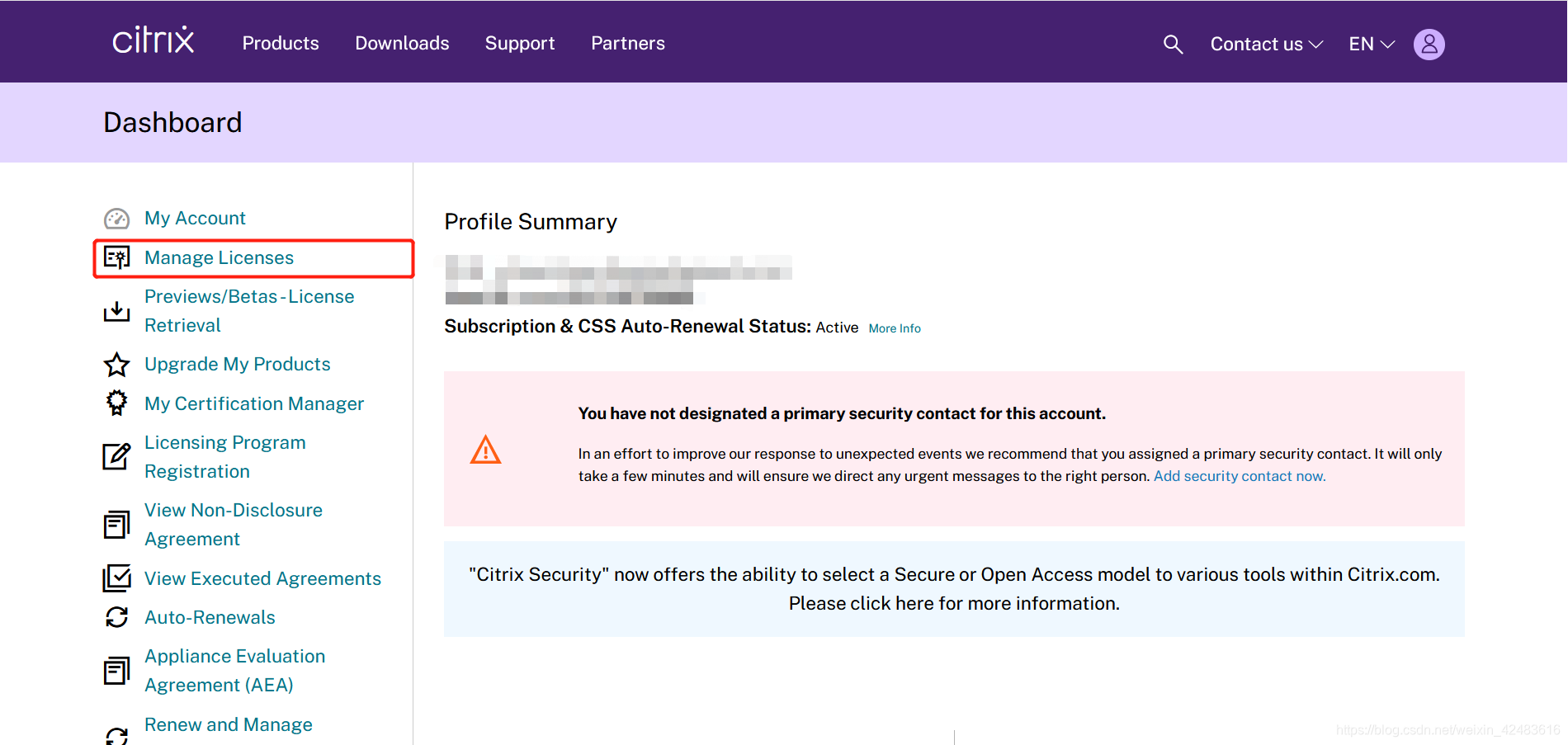Open the EN language dropdown
Viewport: 1568px width, 745px height.
point(1371,45)
